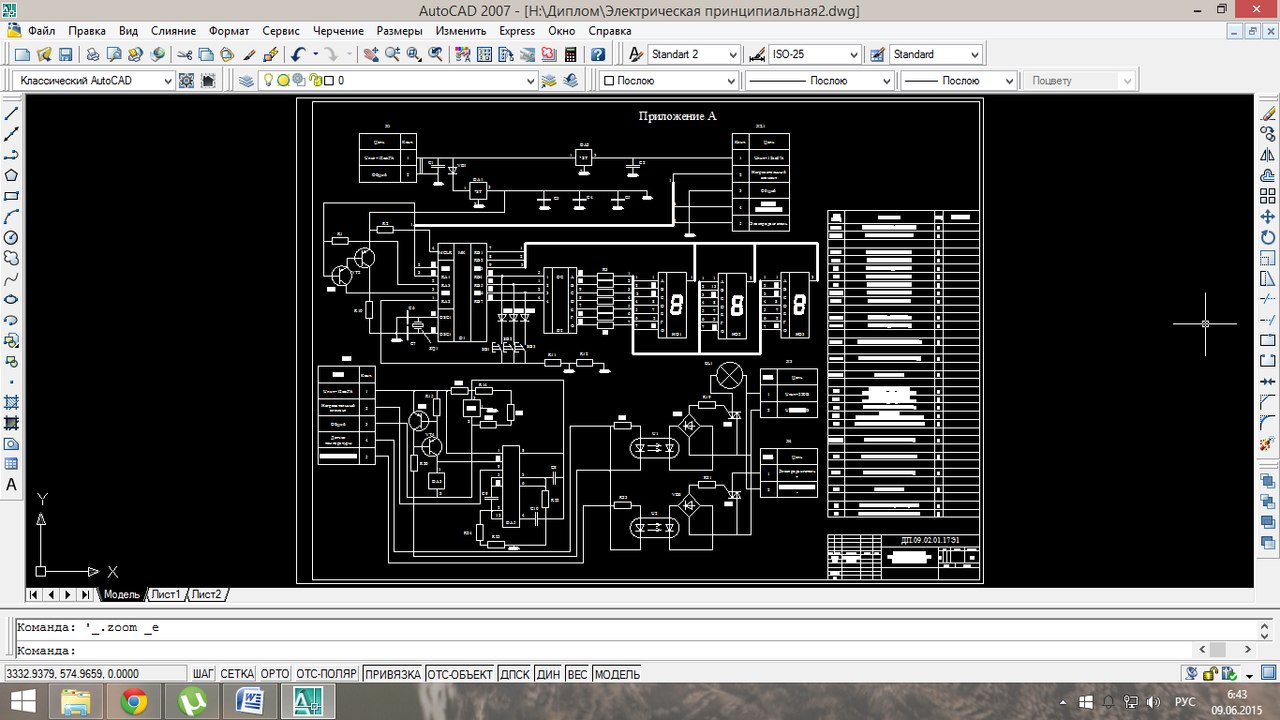The image size is (1280, 720).
Task: Open the Layer Properties Manager
Action: pos(247,80)
